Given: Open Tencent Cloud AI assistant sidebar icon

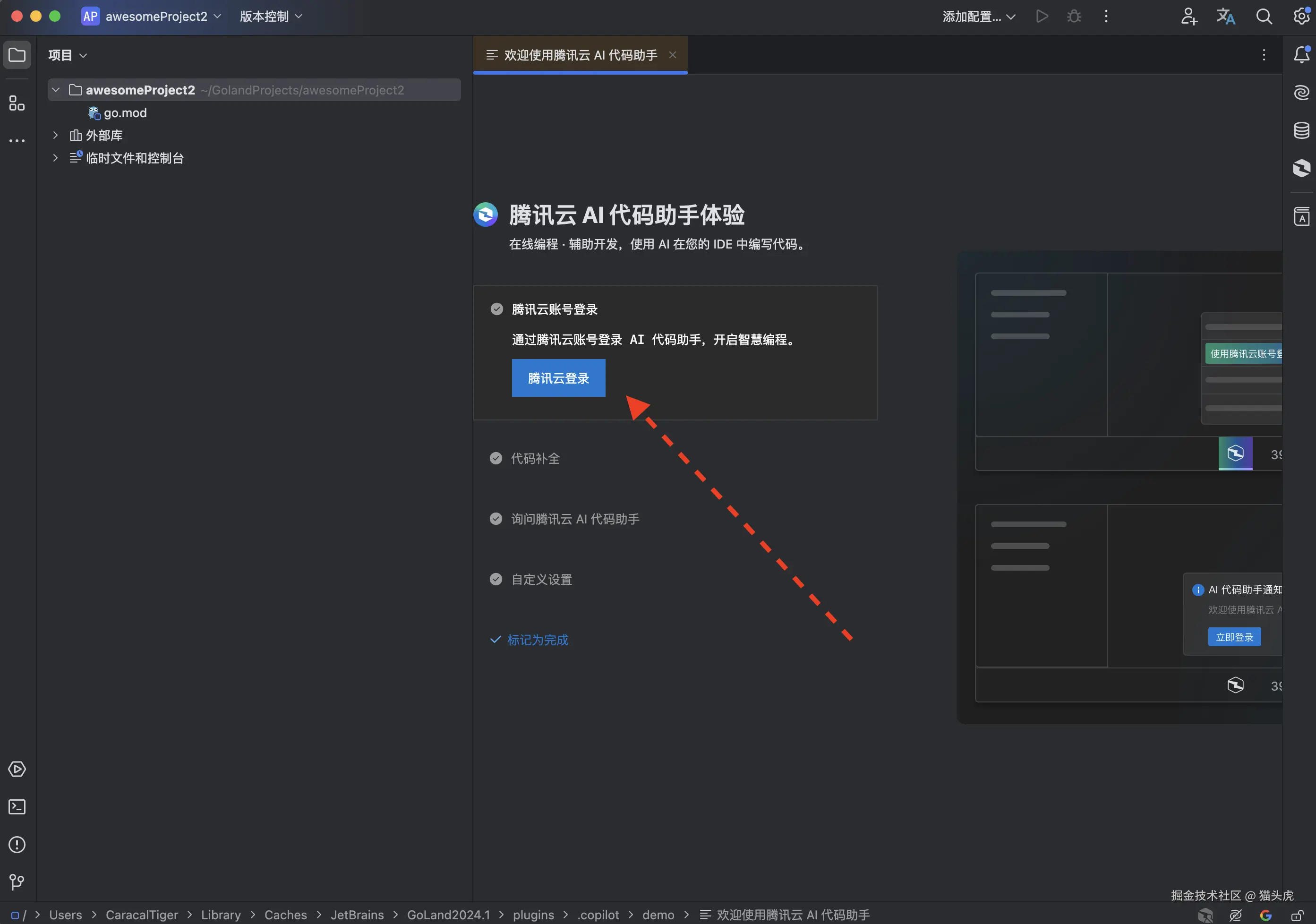Looking at the screenshot, I should (1302, 168).
